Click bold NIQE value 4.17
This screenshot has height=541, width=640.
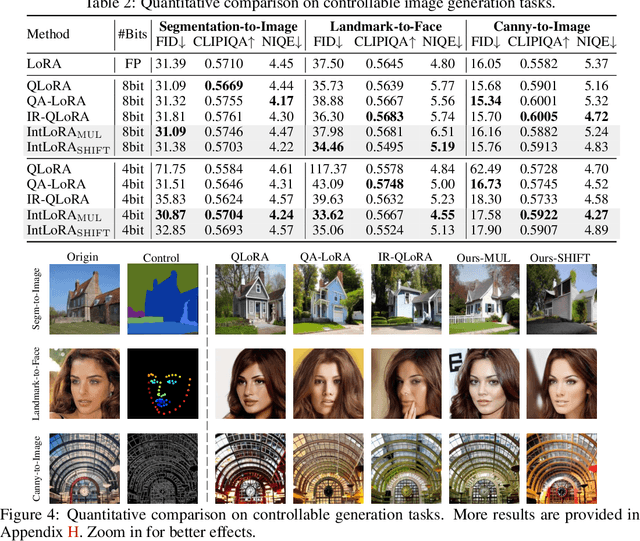pyautogui.click(x=281, y=101)
